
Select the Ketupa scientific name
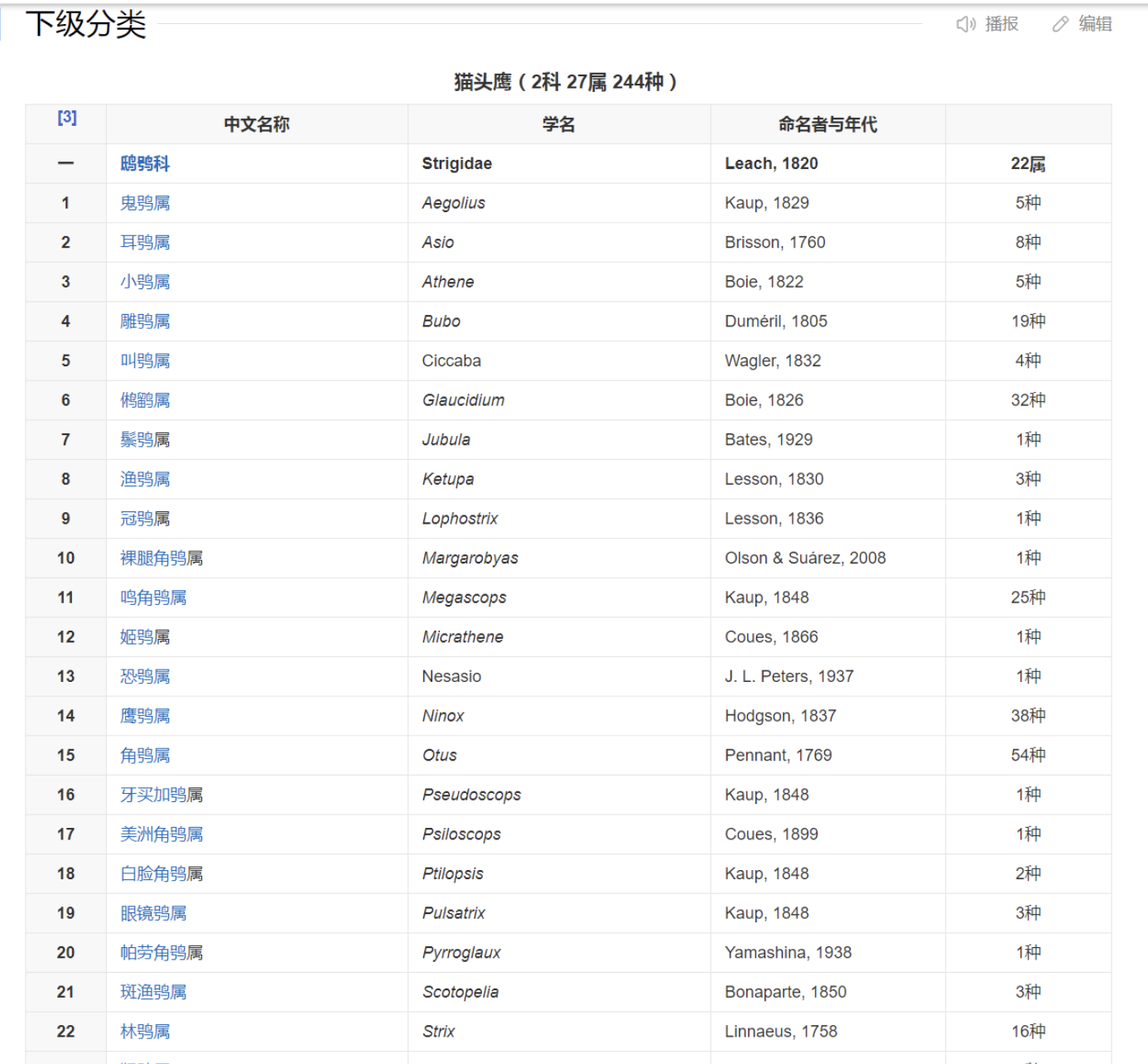[x=448, y=479]
